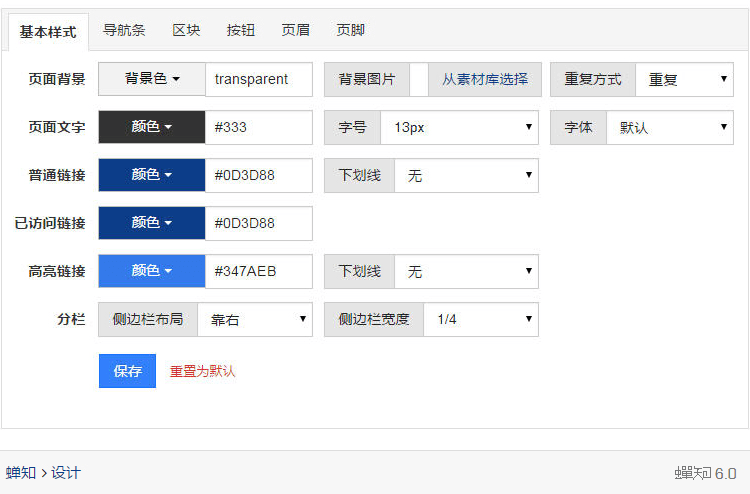Click the transparent background color input field
Screen dimensions: 750x494
click(258, 79)
